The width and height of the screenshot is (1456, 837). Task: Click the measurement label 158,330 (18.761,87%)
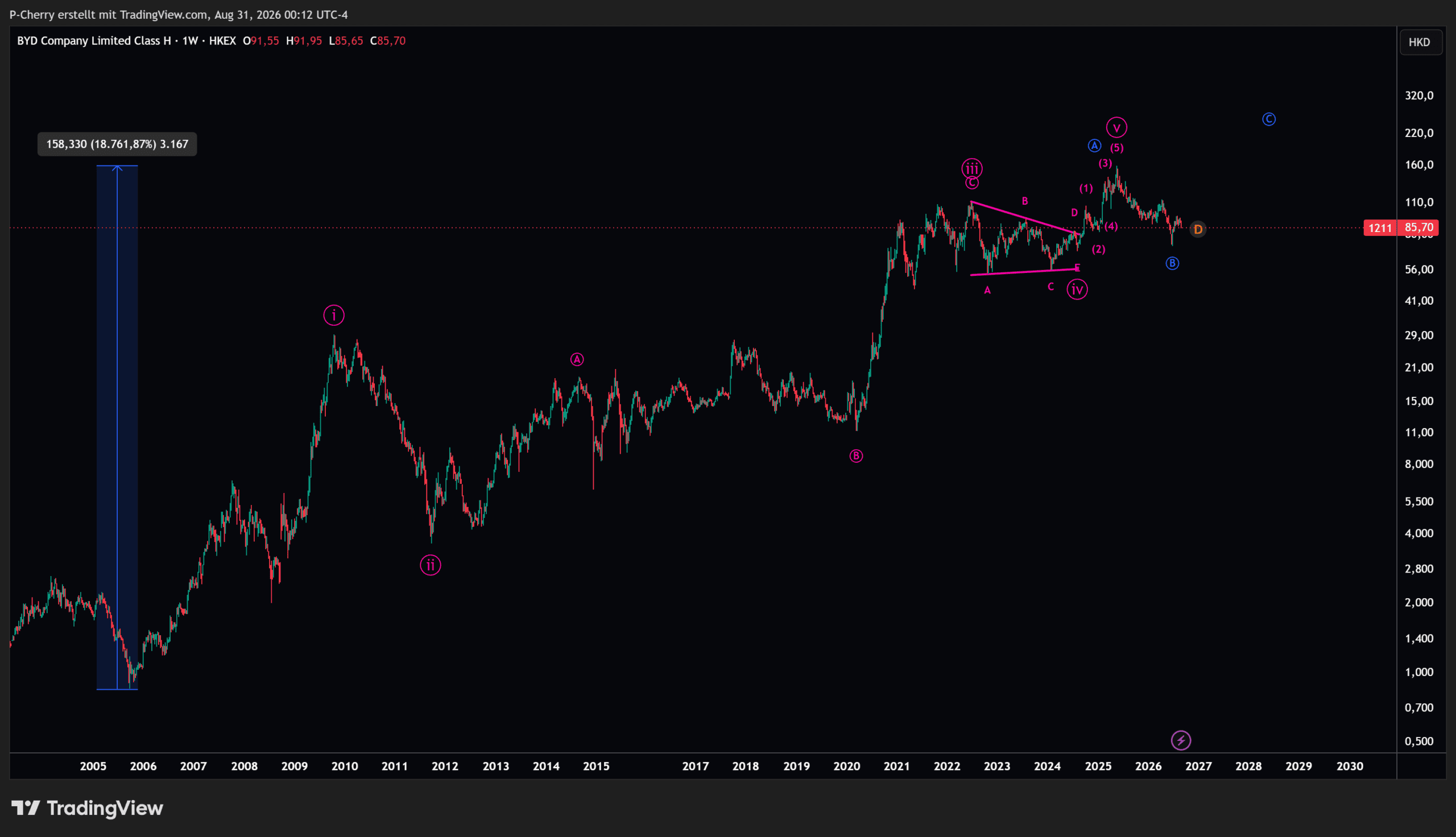coord(117,144)
